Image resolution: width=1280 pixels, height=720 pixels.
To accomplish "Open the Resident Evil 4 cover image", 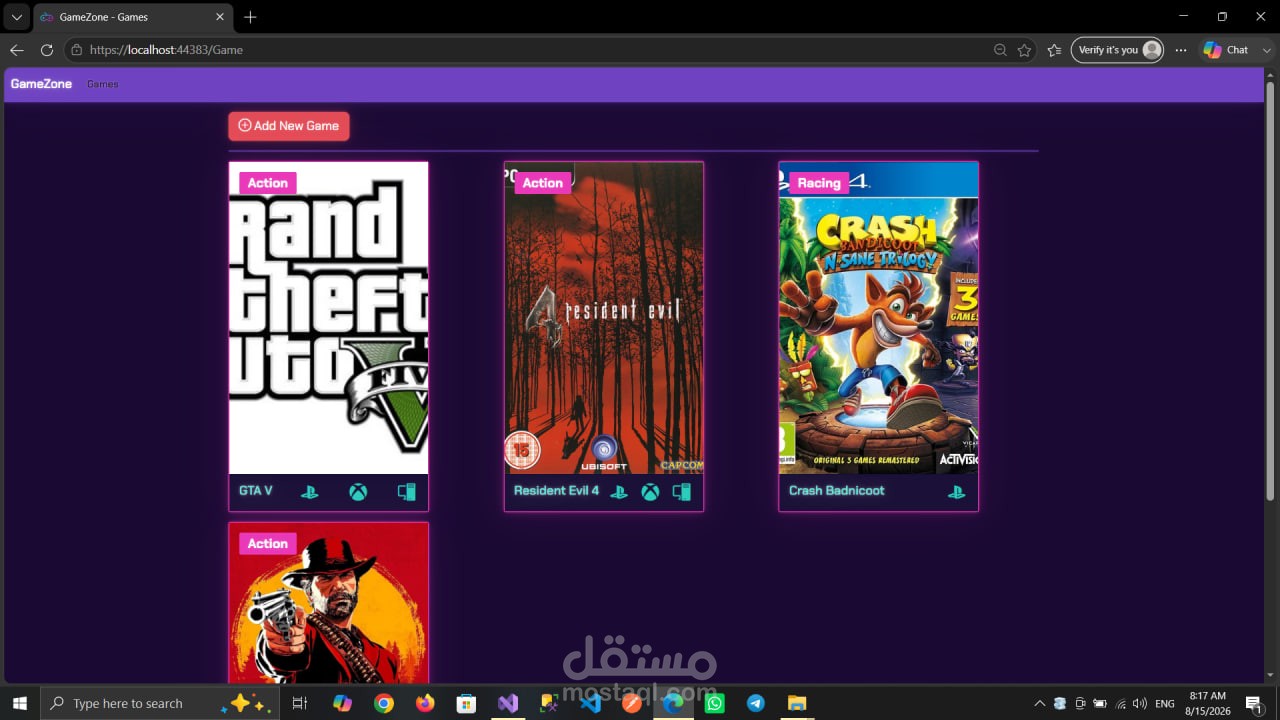I will (604, 318).
